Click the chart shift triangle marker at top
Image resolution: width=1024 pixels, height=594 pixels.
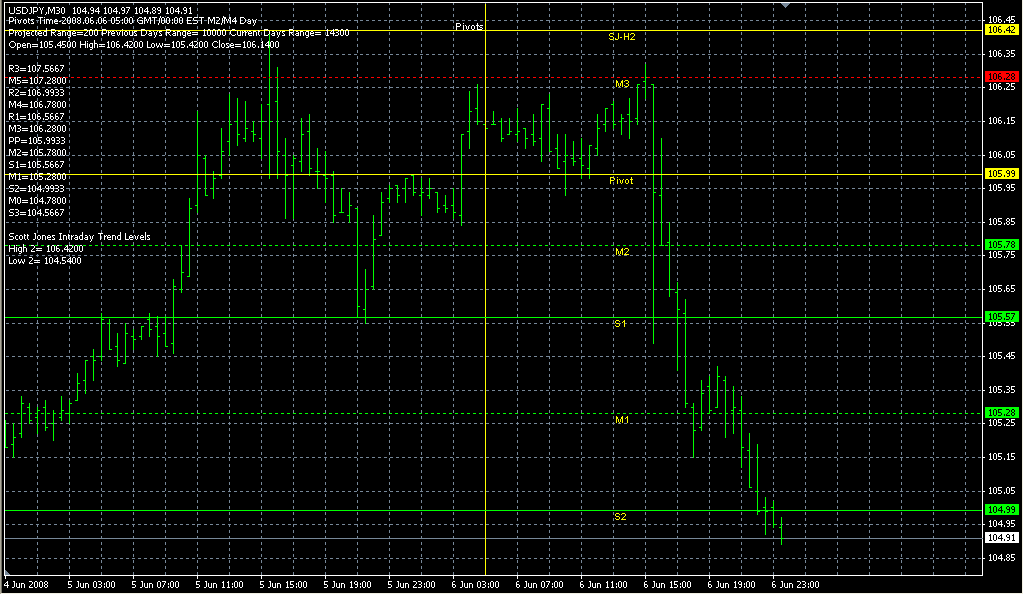coord(789,5)
